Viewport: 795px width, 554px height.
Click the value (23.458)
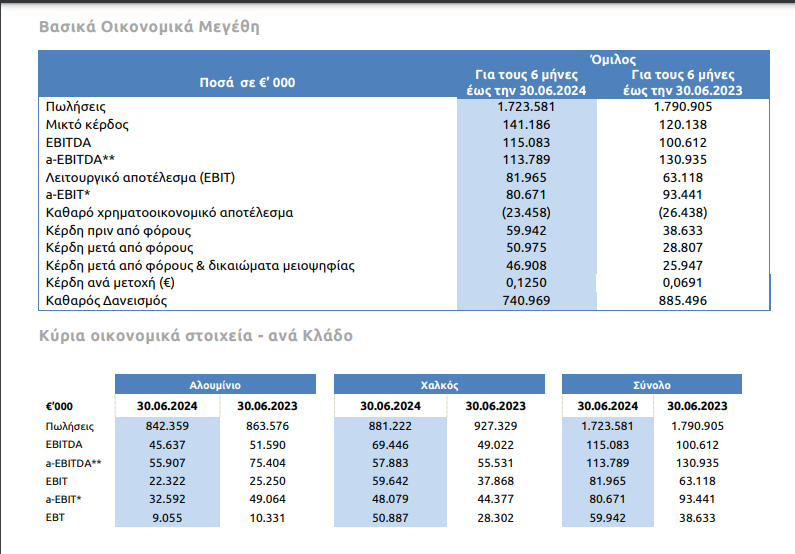click(526, 213)
